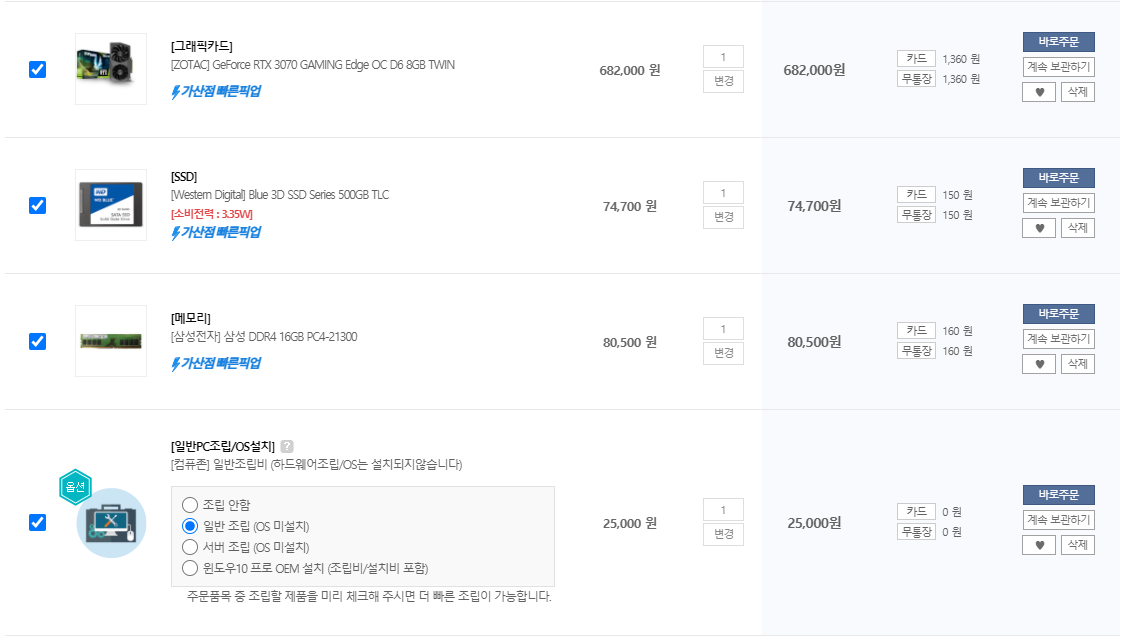Viewport: 1122px width, 636px height.
Task: Click the teal 옵션 hexagon badge icon
Action: pyautogui.click(x=76, y=487)
